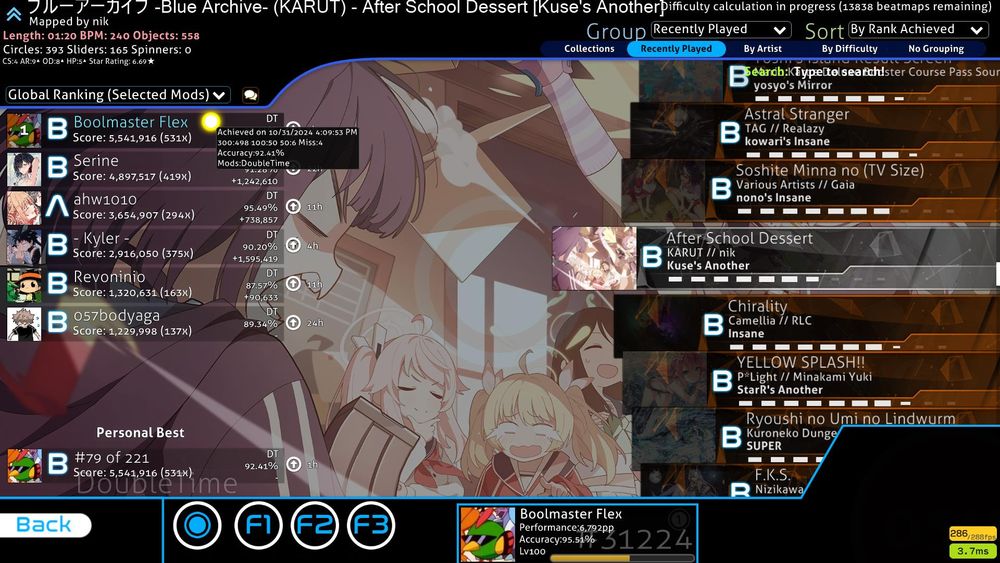Click the B rank badge on Ryoushi no Umi
The image size is (1000, 563).
731,437
